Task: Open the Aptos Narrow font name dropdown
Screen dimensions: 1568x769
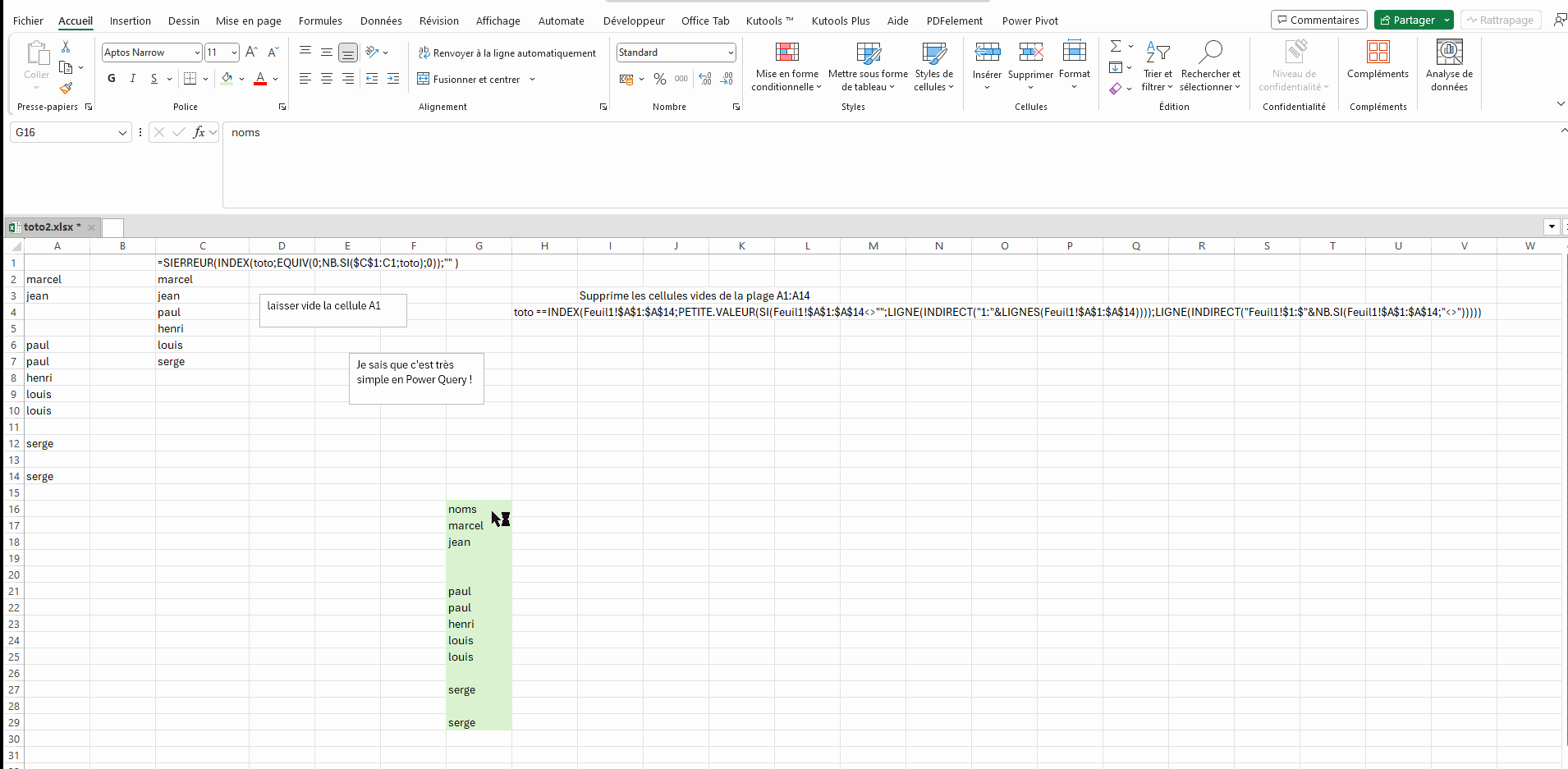Action: tap(197, 53)
